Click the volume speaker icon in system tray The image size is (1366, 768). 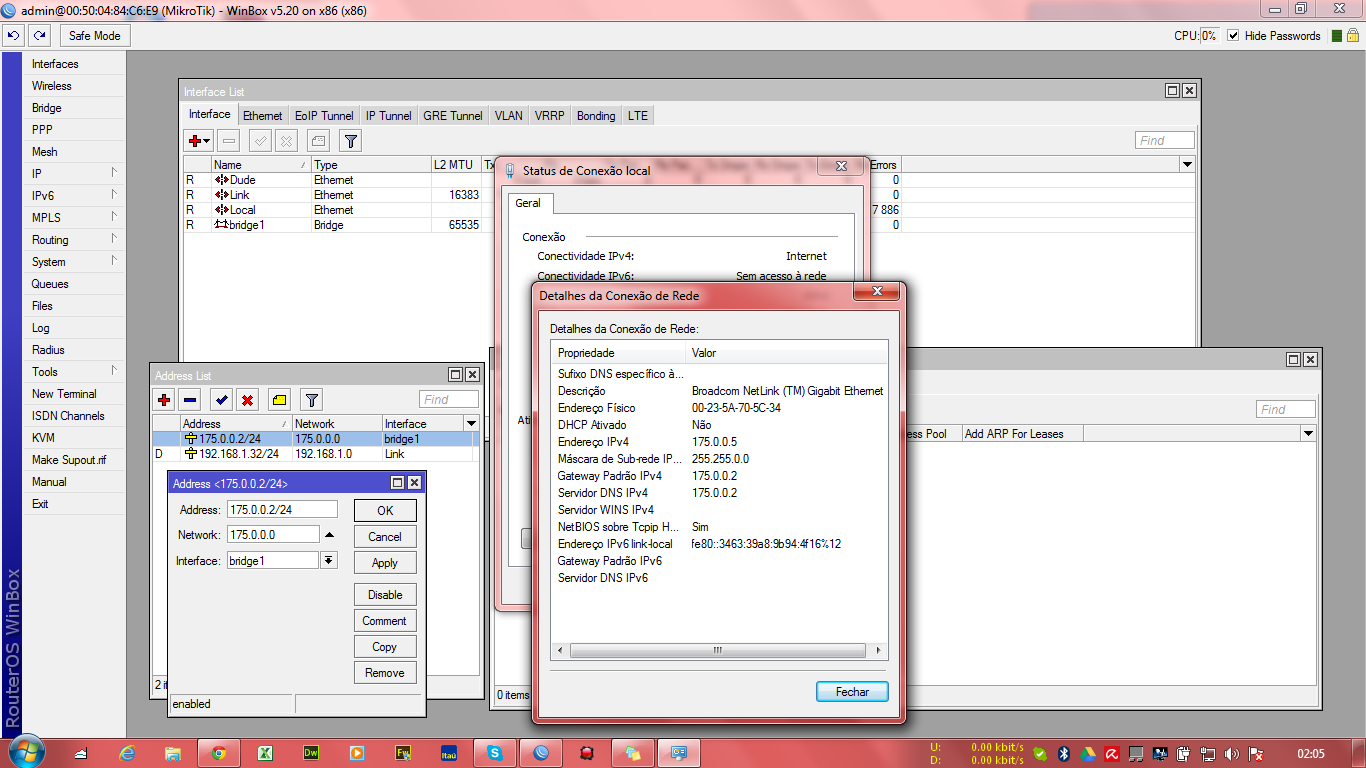point(1231,753)
